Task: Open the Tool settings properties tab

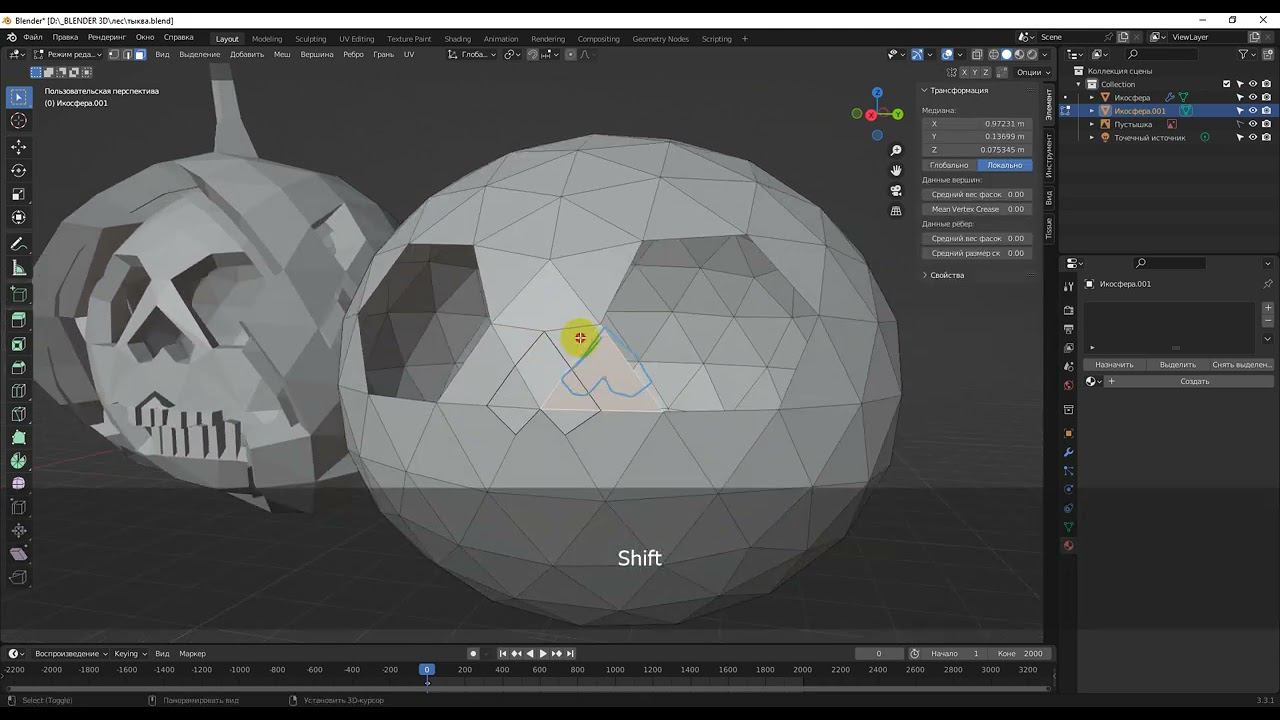Action: click(x=1068, y=286)
